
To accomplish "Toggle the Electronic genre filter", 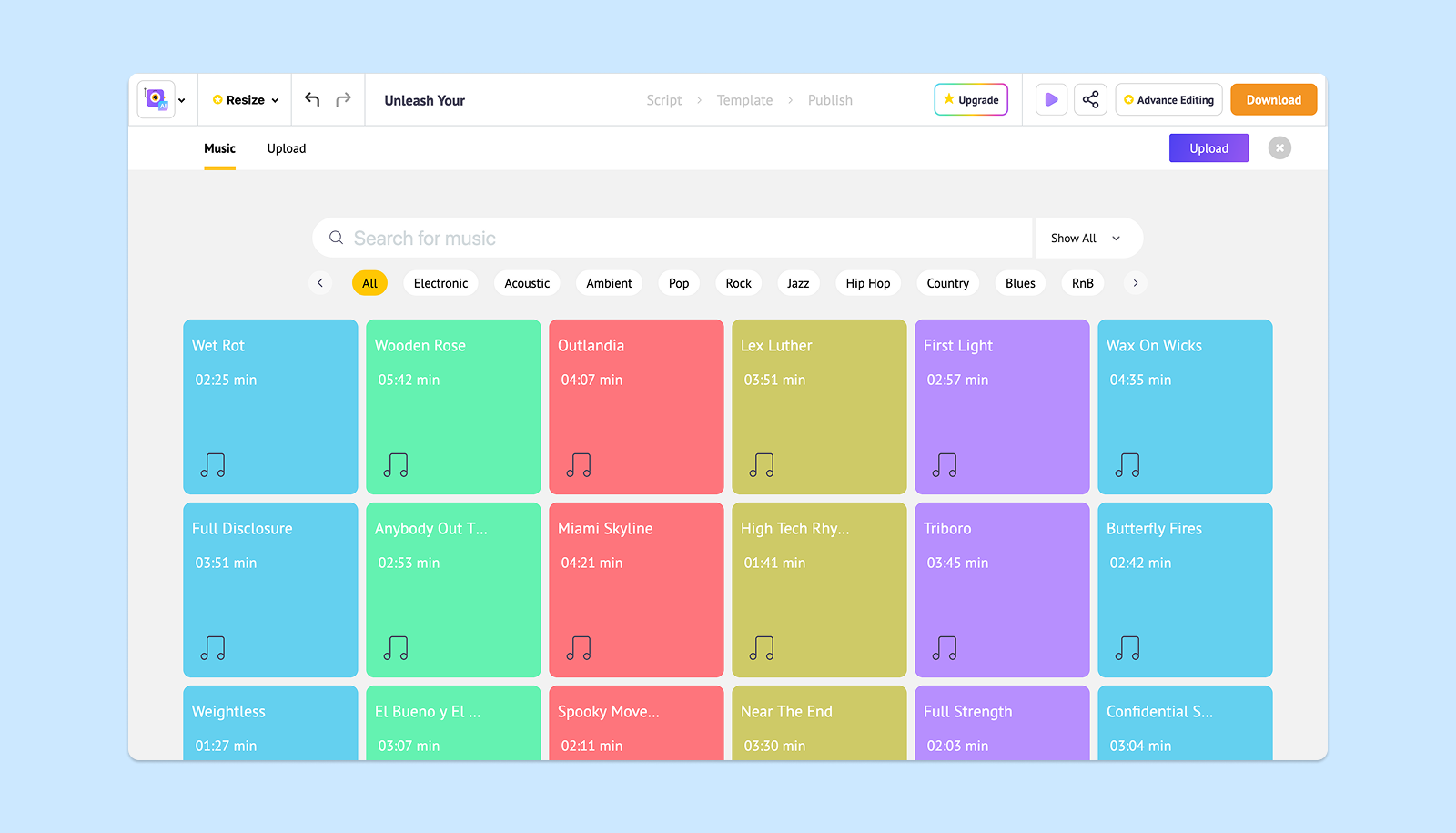I will coord(440,283).
